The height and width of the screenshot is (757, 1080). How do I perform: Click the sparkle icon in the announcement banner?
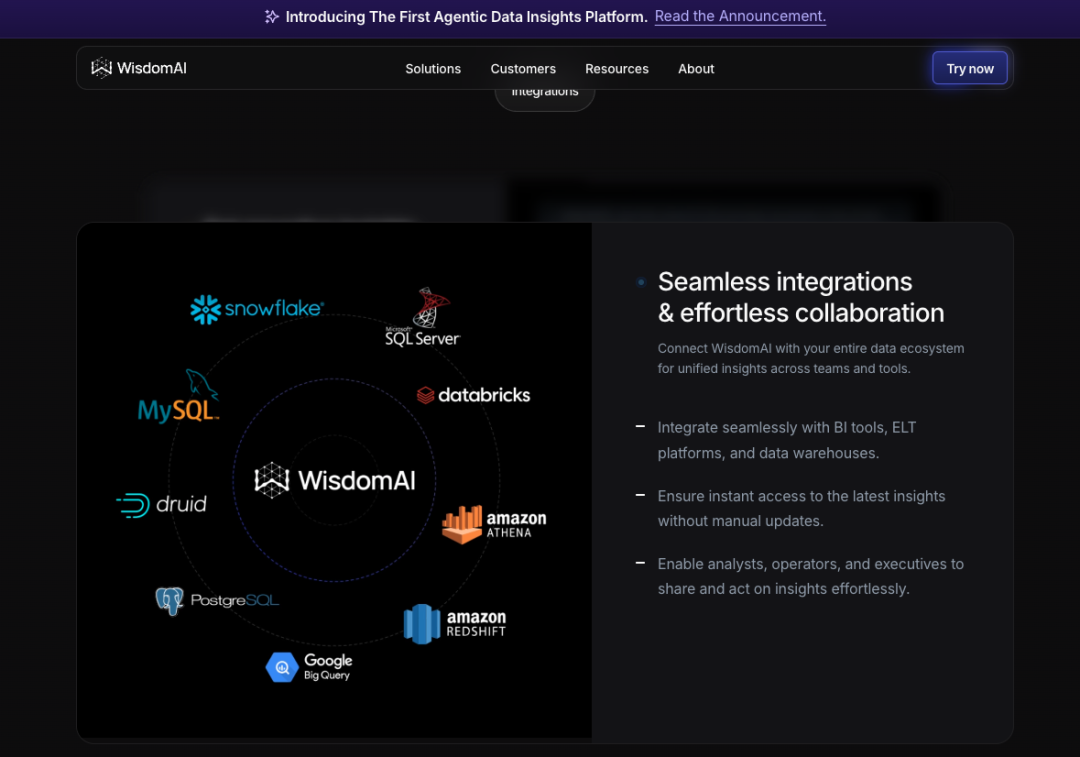[x=271, y=17]
